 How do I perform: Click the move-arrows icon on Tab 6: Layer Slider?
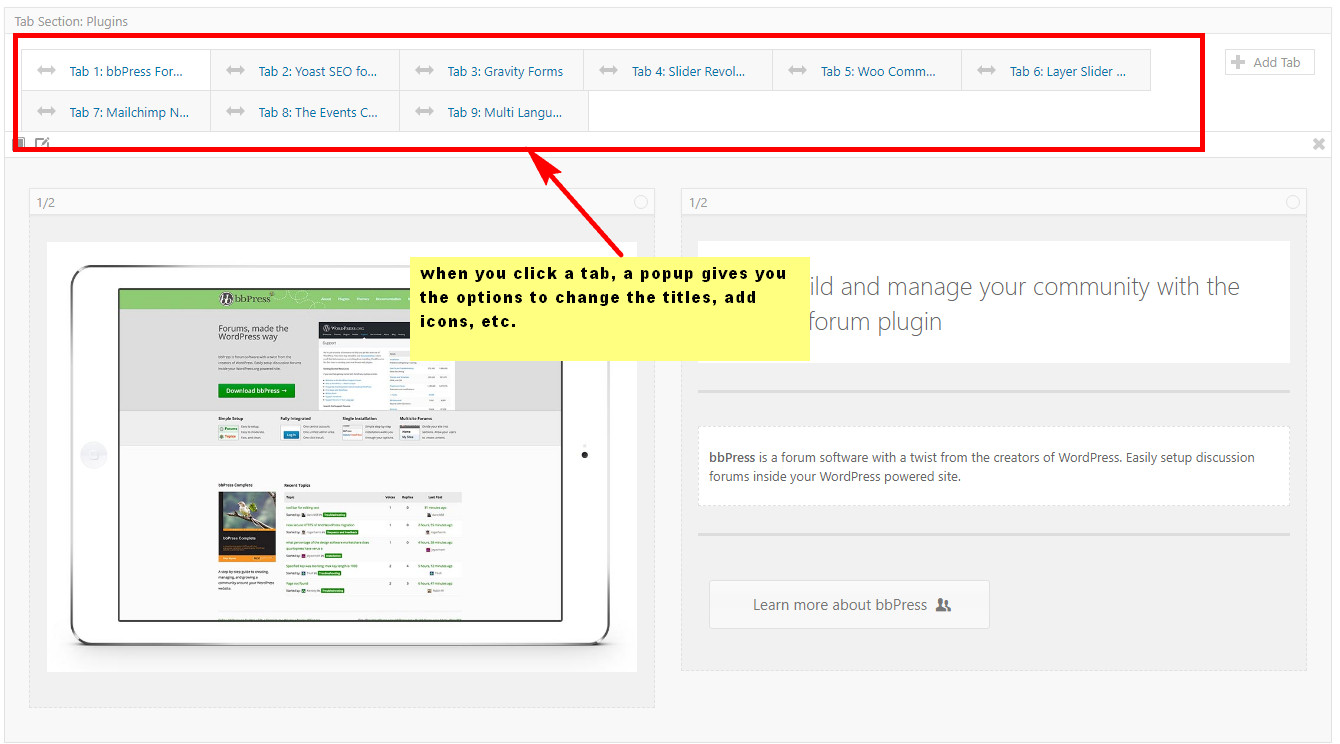click(986, 71)
